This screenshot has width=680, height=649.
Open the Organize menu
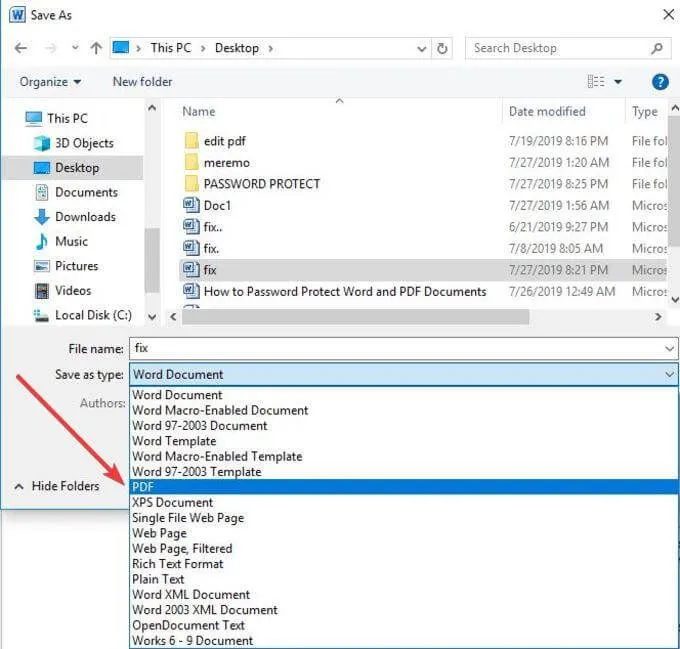(50, 82)
